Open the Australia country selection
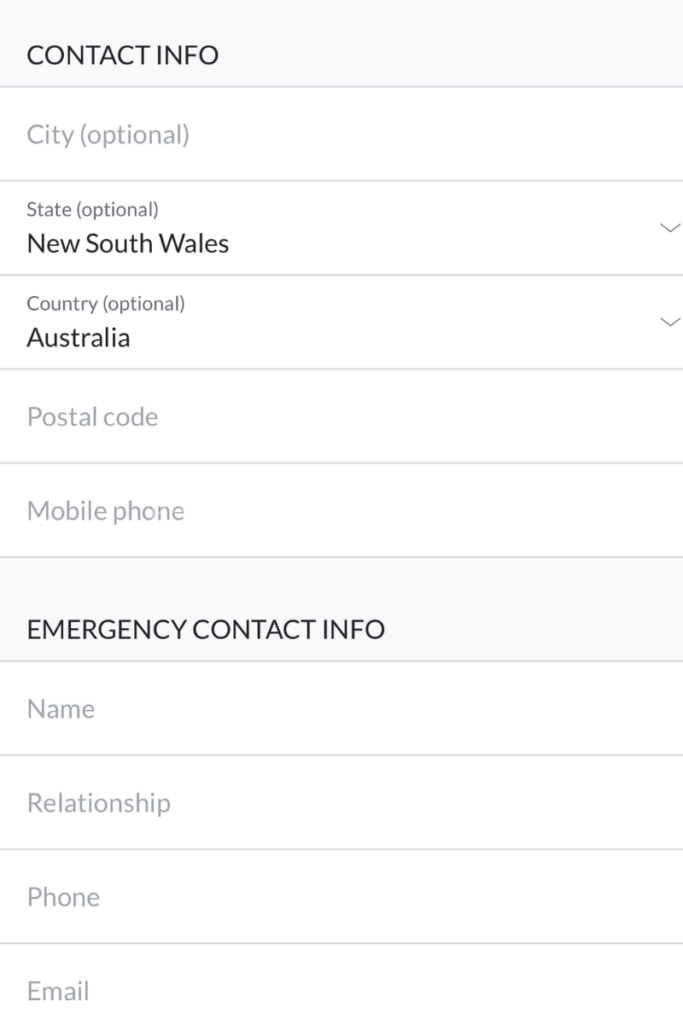Screen dimensions: 683x1024 click(x=78, y=338)
